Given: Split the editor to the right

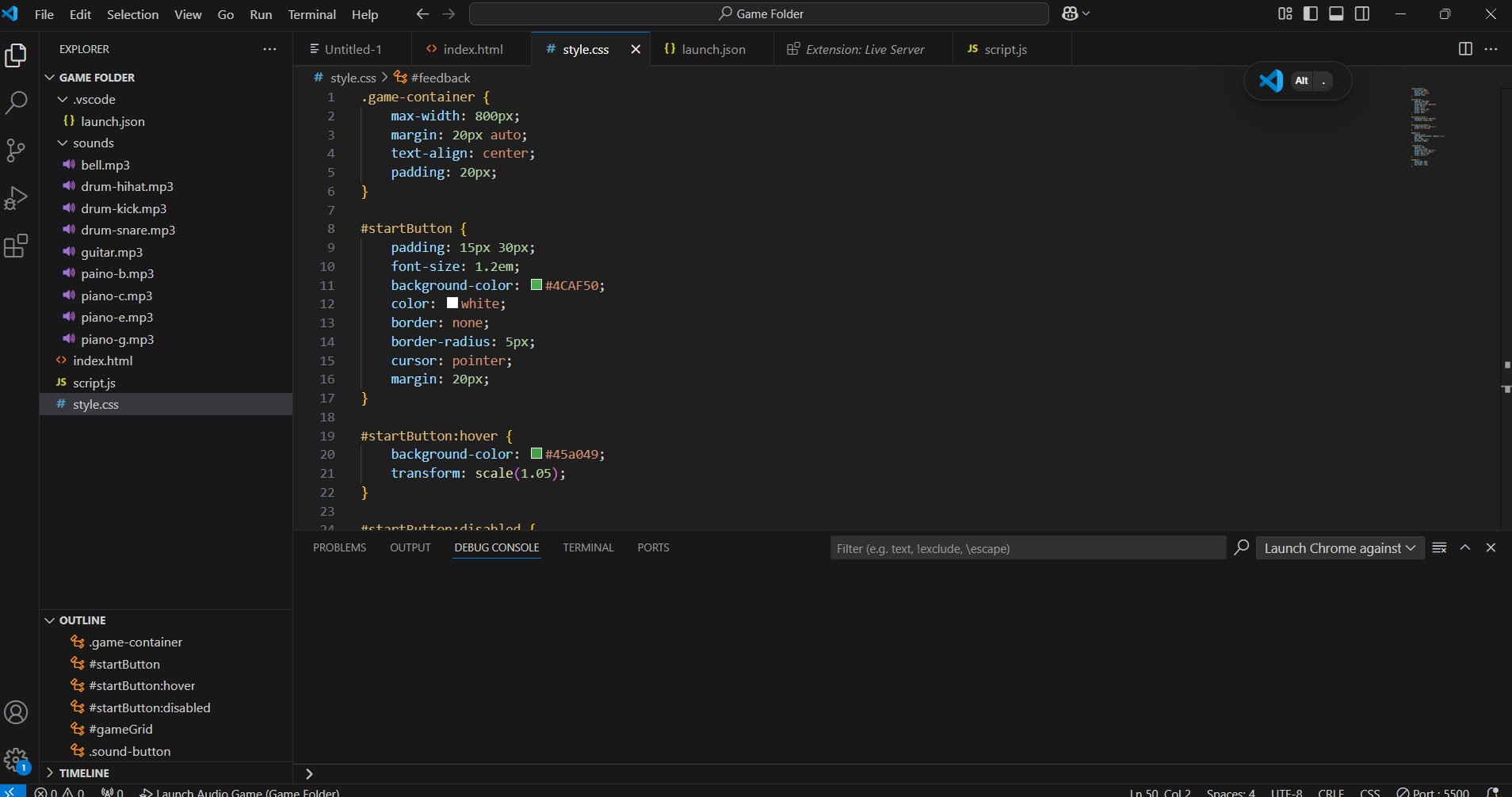Looking at the screenshot, I should 1465,49.
